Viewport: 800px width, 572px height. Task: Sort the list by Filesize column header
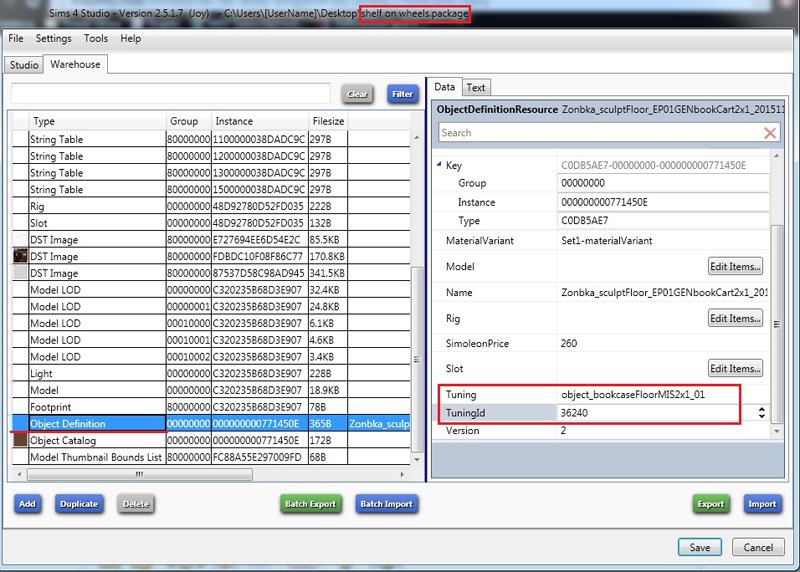coord(328,121)
